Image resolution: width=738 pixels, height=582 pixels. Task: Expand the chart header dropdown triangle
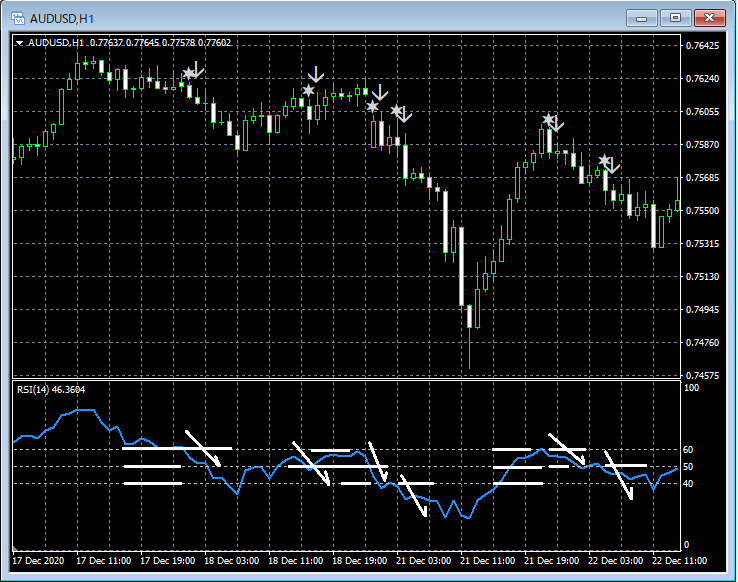19,43
